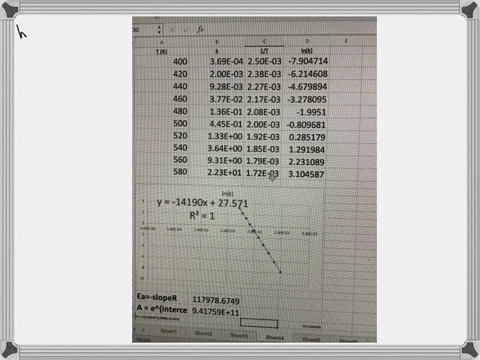This screenshot has width=480, height=360.
Task: Select the Ea=-slopeR label cell
Action: tap(157, 297)
